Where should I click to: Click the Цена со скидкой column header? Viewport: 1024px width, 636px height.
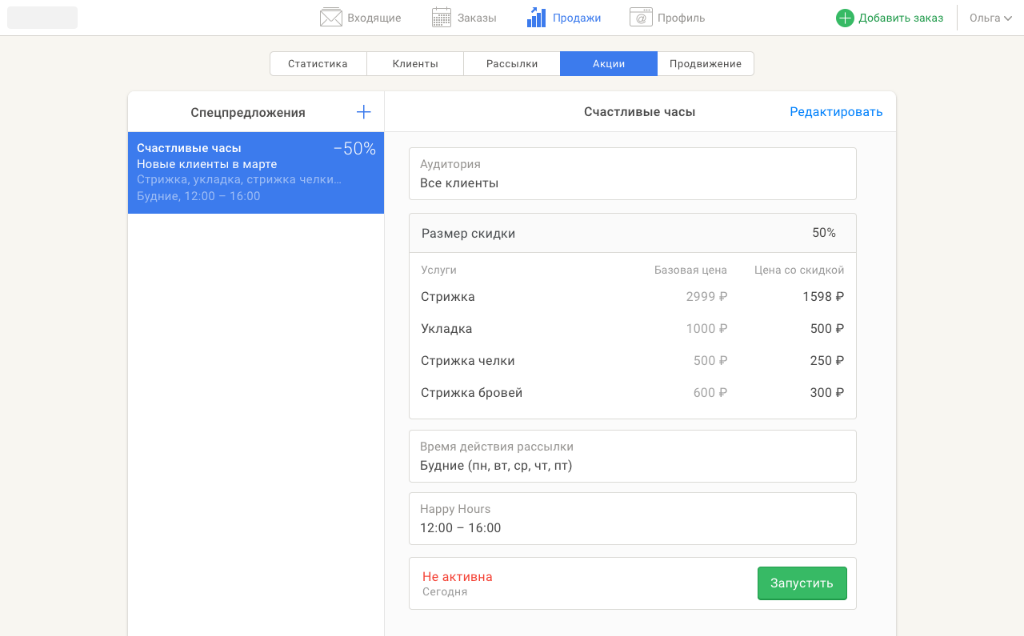click(799, 270)
